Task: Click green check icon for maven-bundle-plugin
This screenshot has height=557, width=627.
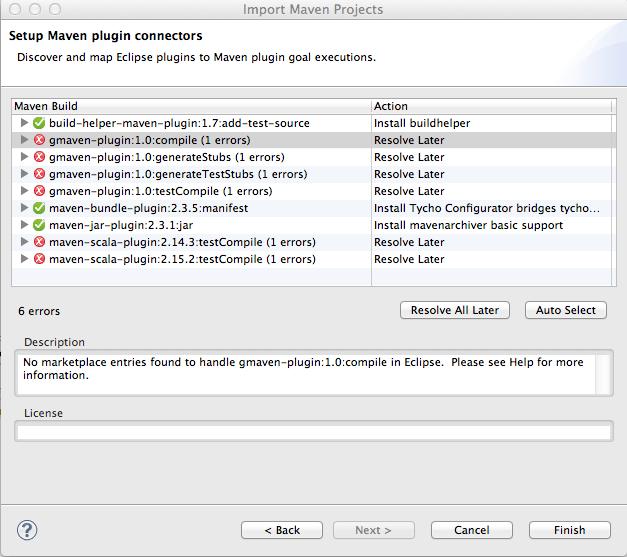Action: 39,208
